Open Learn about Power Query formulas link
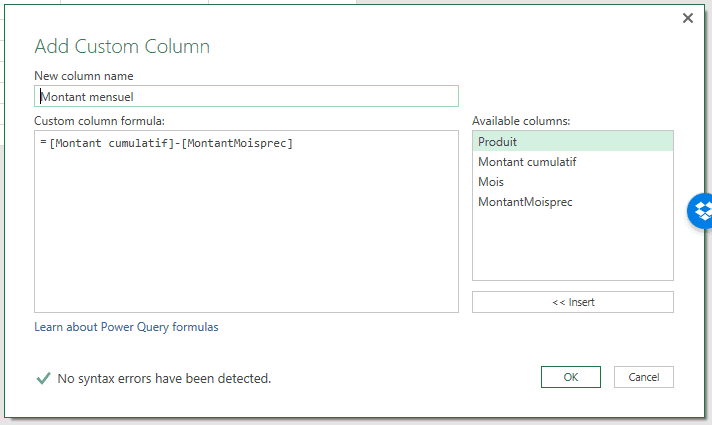Image resolution: width=712 pixels, height=425 pixels. [126, 327]
